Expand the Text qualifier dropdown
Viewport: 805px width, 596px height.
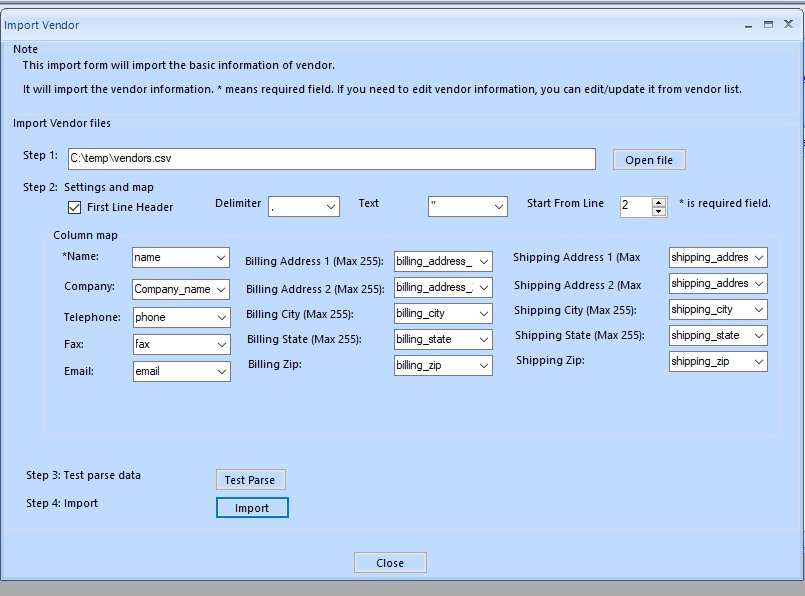[x=499, y=207]
